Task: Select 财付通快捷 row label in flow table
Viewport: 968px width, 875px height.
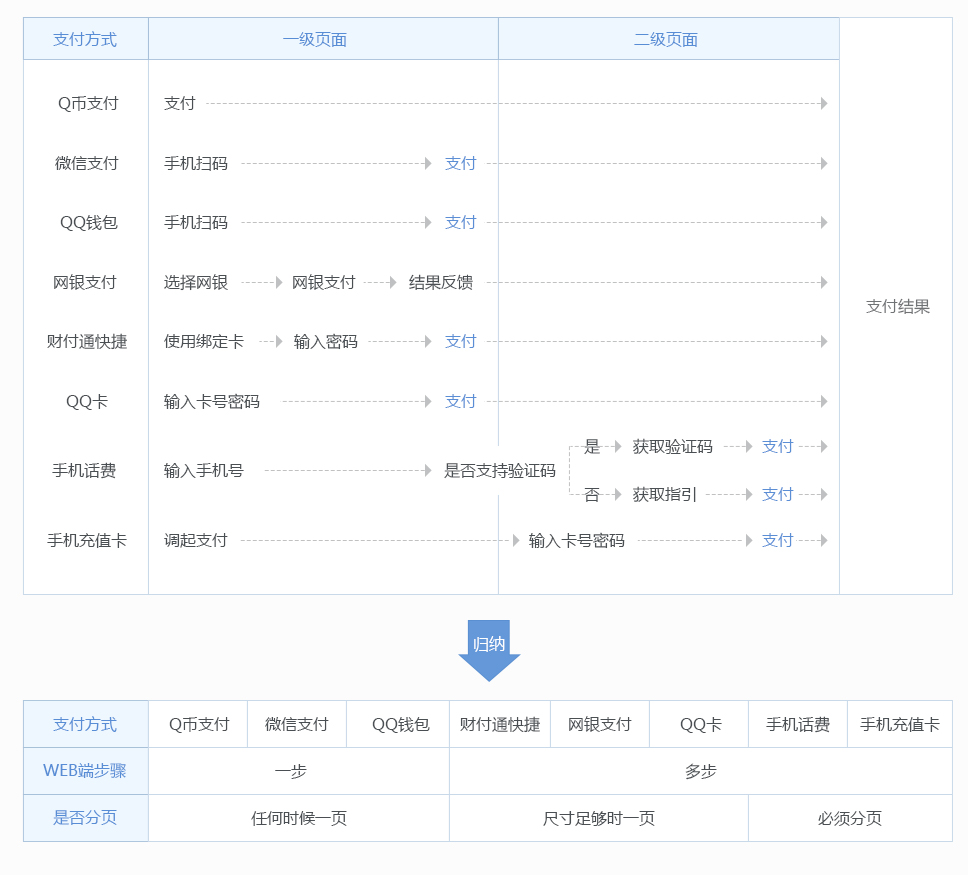Action: [x=87, y=341]
